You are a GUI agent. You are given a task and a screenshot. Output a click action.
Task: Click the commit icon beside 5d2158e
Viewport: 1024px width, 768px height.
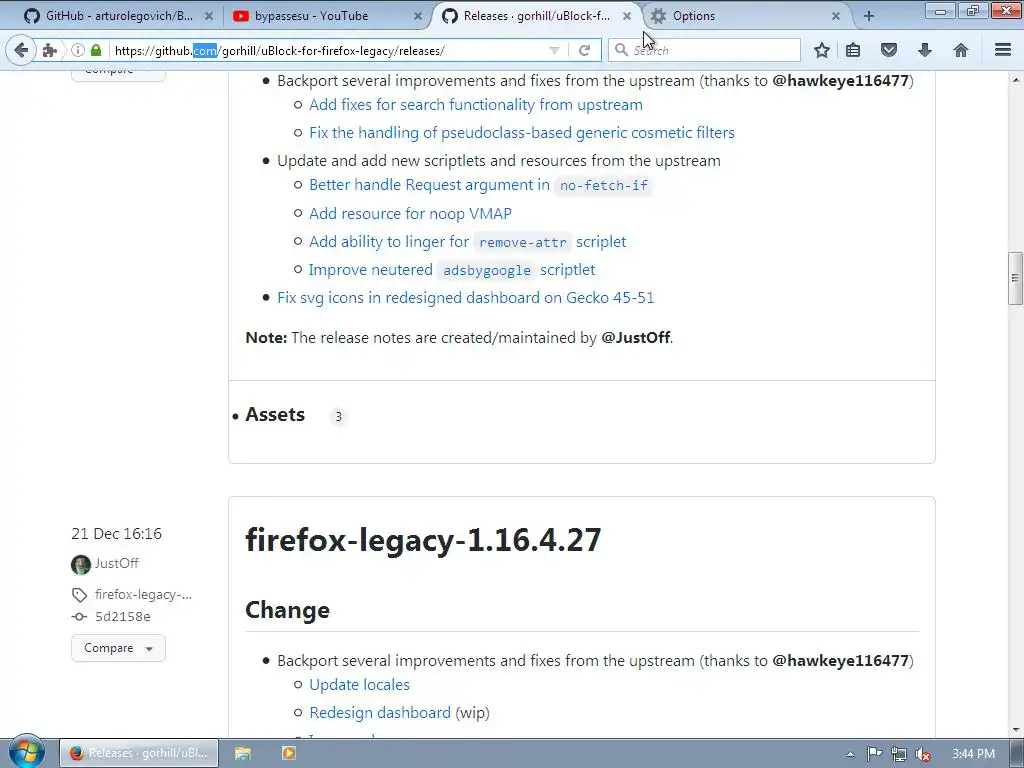79,616
